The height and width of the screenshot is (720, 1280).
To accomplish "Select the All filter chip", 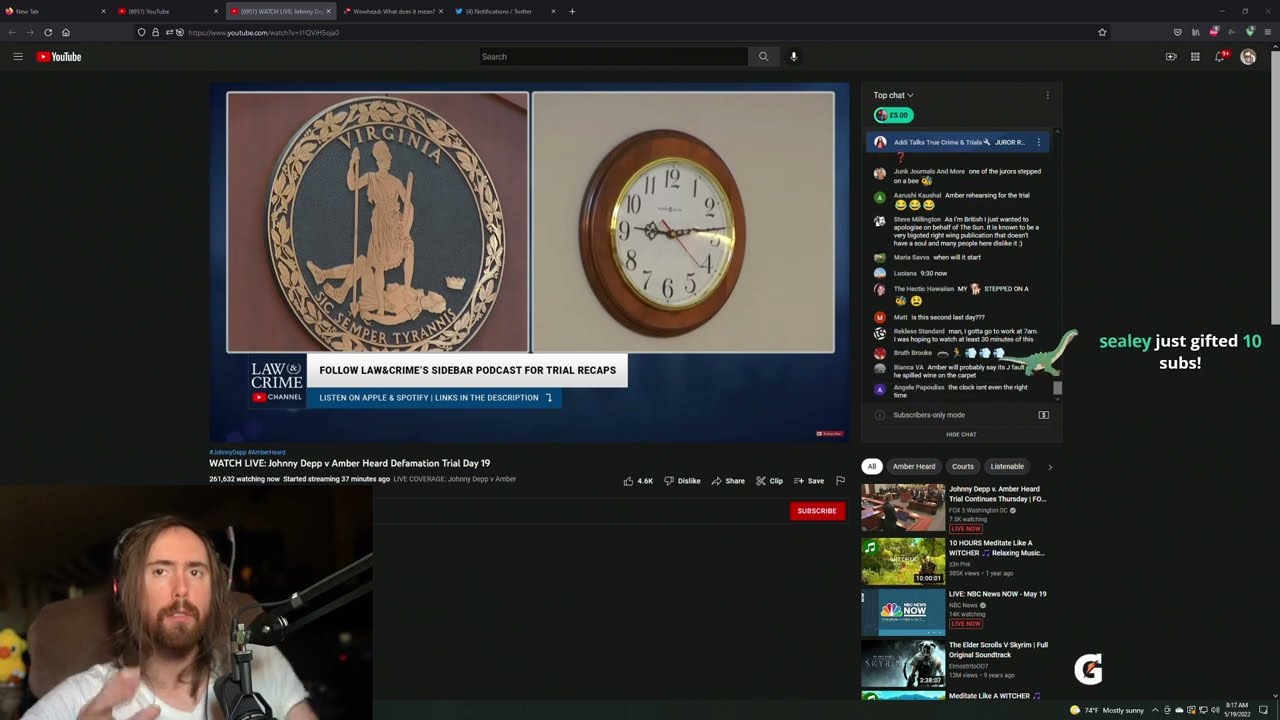I will pos(872,466).
